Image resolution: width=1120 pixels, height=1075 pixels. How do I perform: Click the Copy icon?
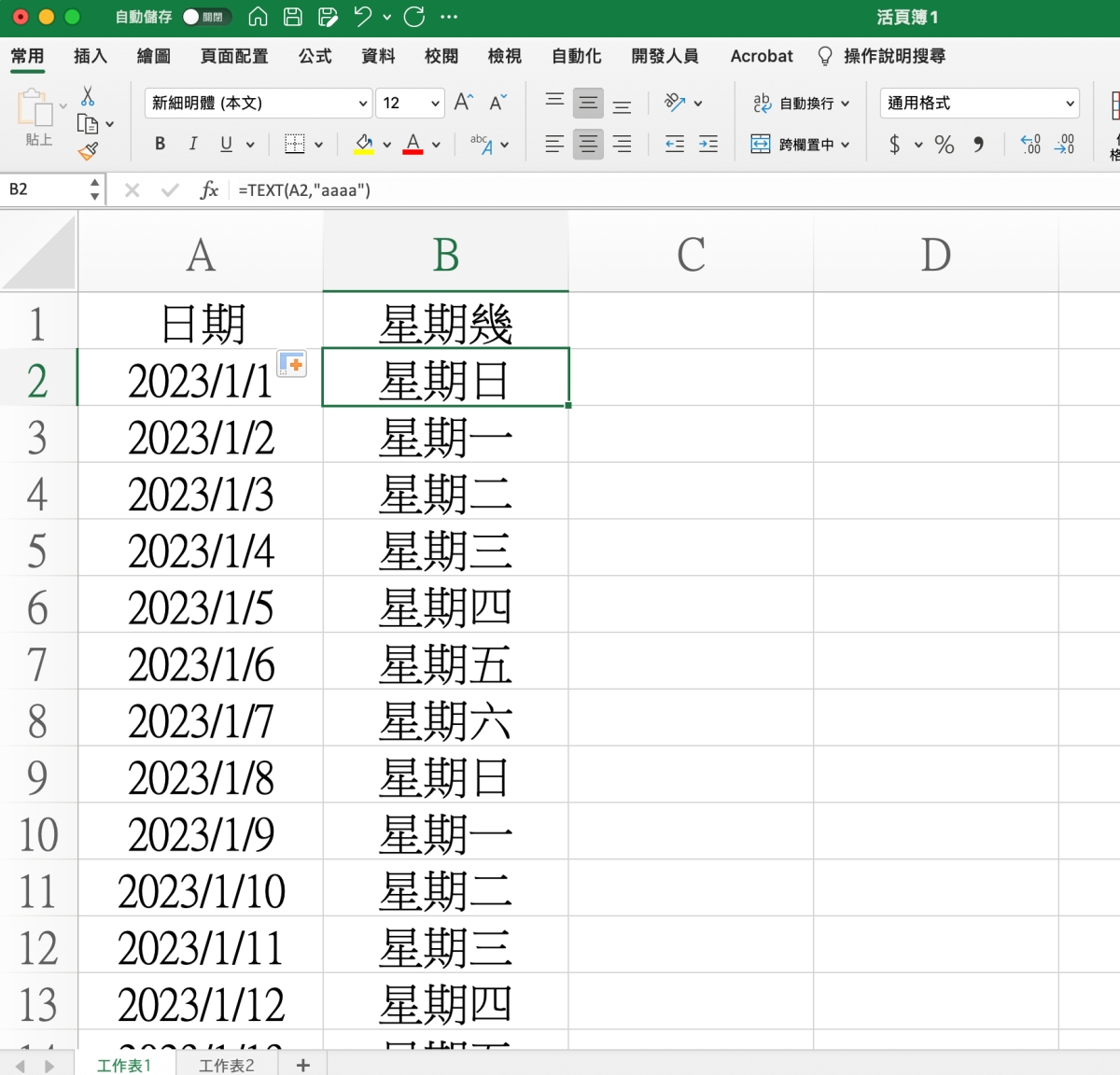(88, 123)
